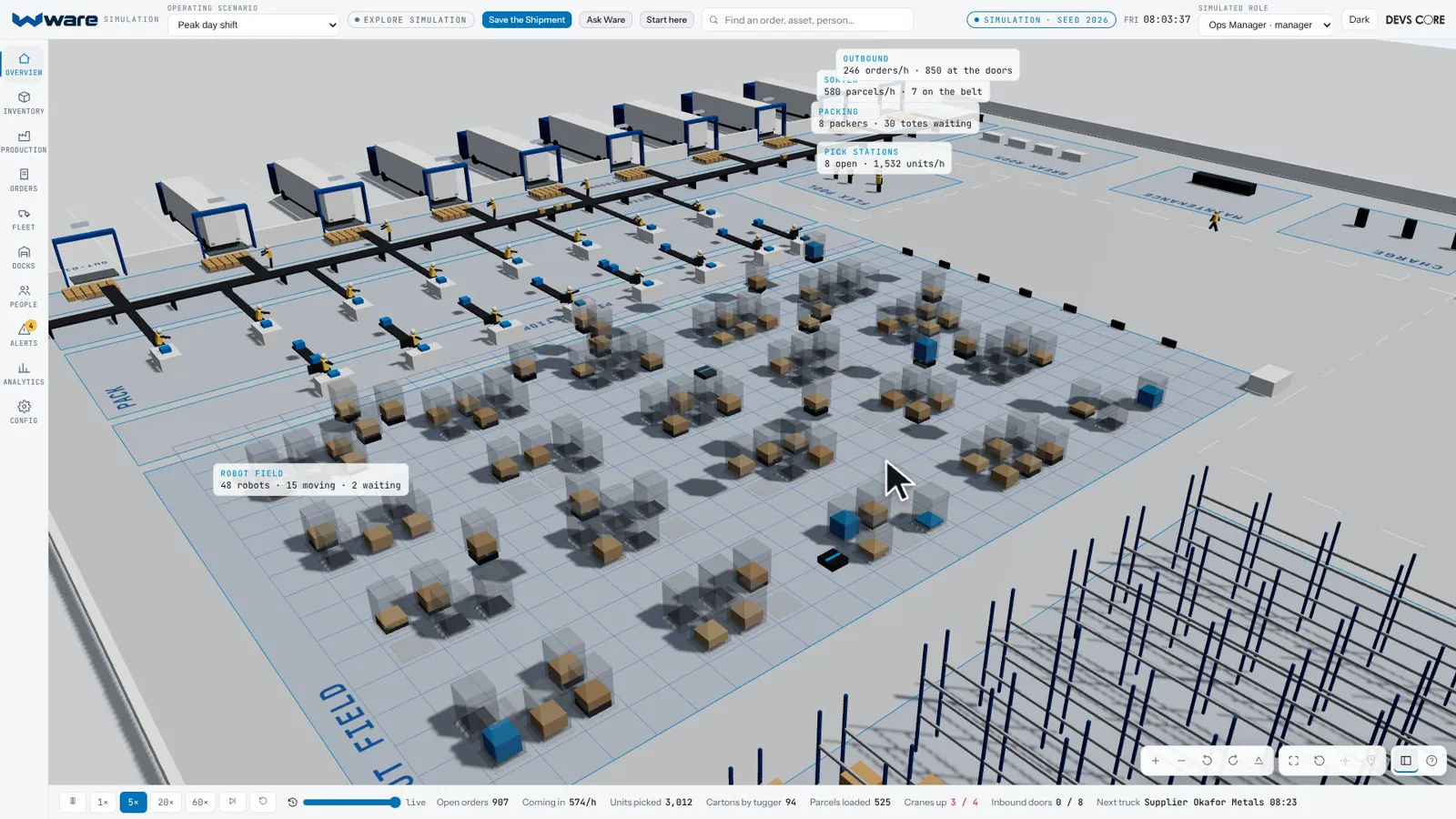Set simulation speed to 1×
Screen dimensions: 1456x819
pos(103,802)
